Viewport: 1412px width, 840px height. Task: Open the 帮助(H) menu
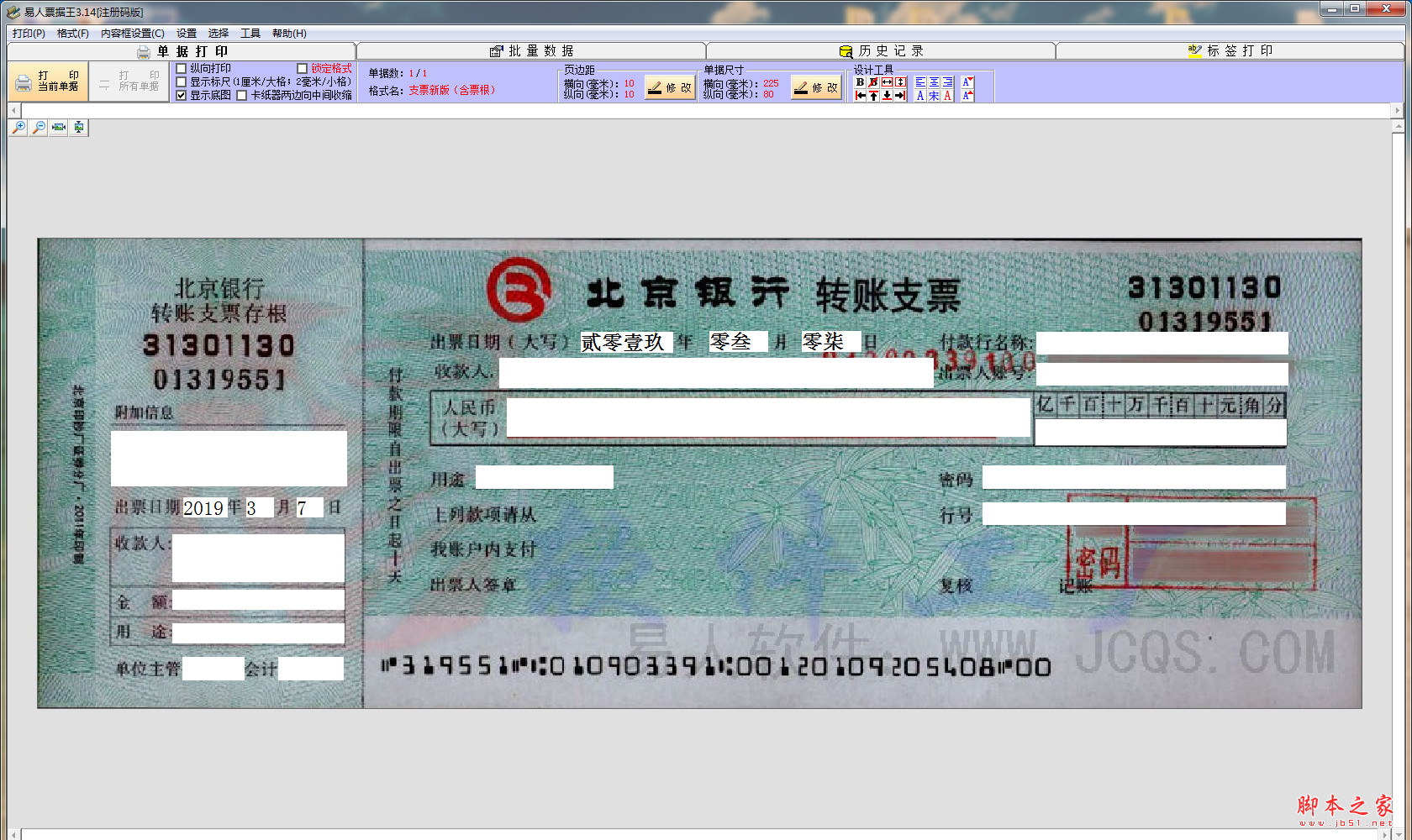tap(289, 34)
